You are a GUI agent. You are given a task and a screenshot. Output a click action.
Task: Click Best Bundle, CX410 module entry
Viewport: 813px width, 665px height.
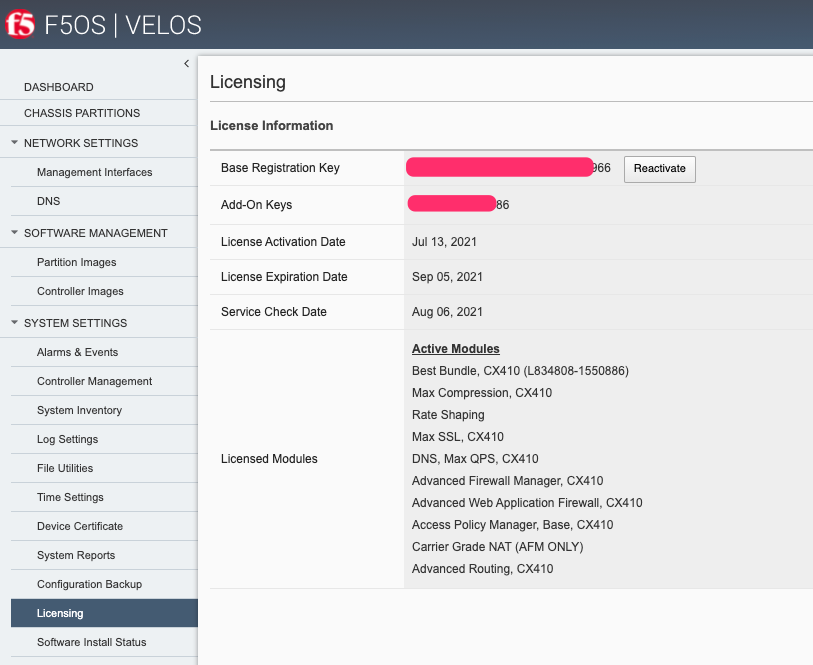[x=520, y=371]
